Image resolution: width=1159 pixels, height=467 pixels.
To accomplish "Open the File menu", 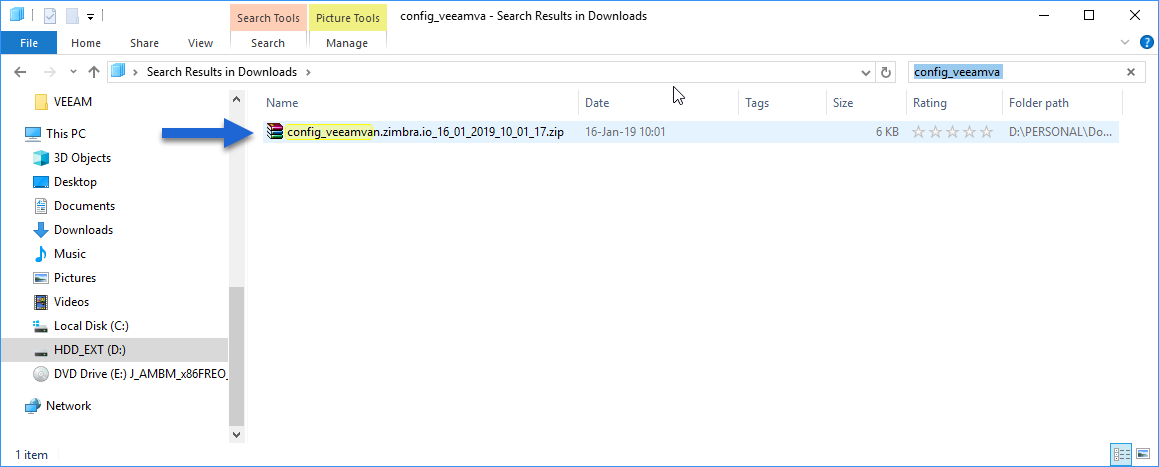I will coord(29,43).
